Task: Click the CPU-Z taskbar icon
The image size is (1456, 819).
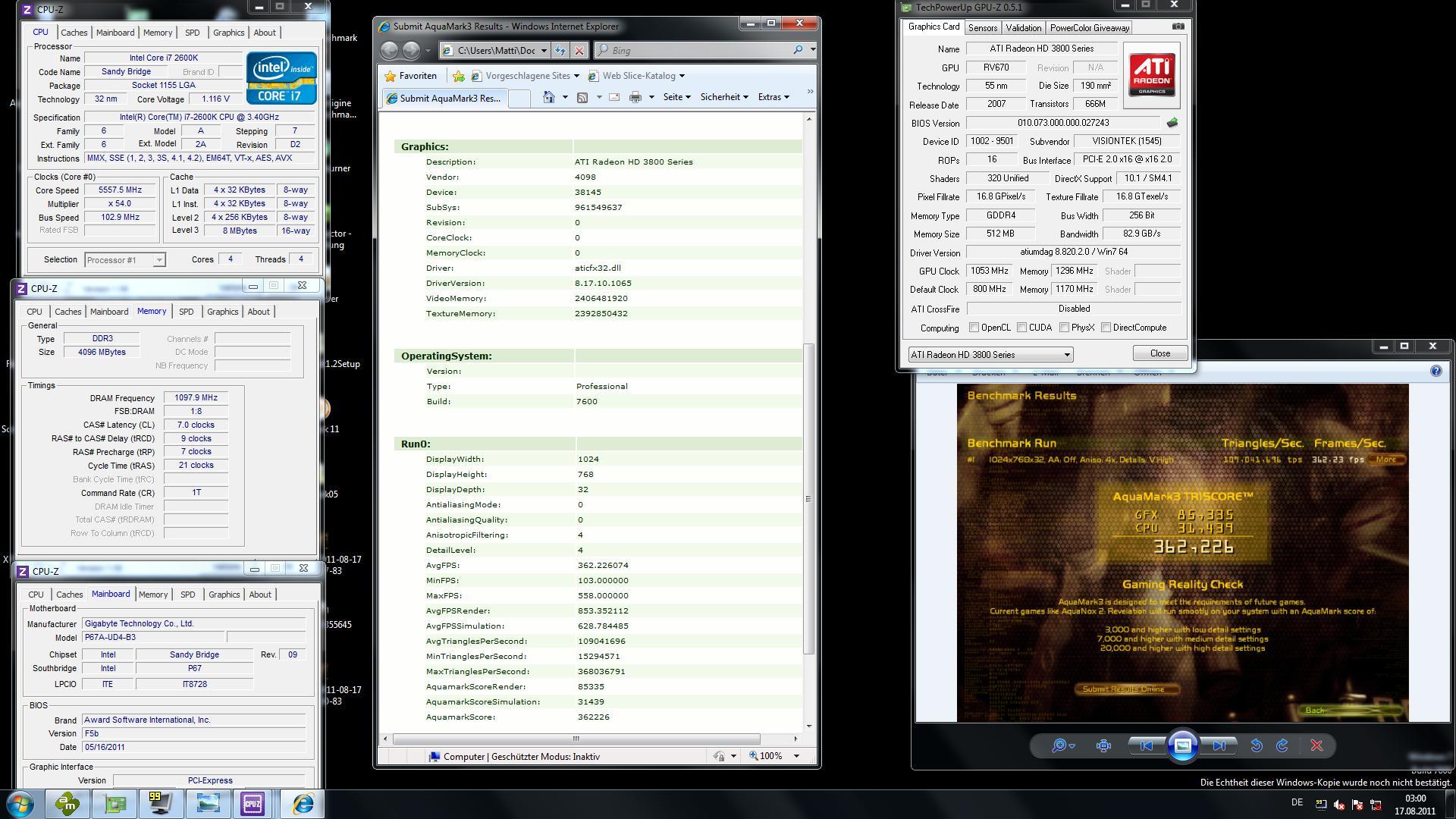Action: coord(252,803)
